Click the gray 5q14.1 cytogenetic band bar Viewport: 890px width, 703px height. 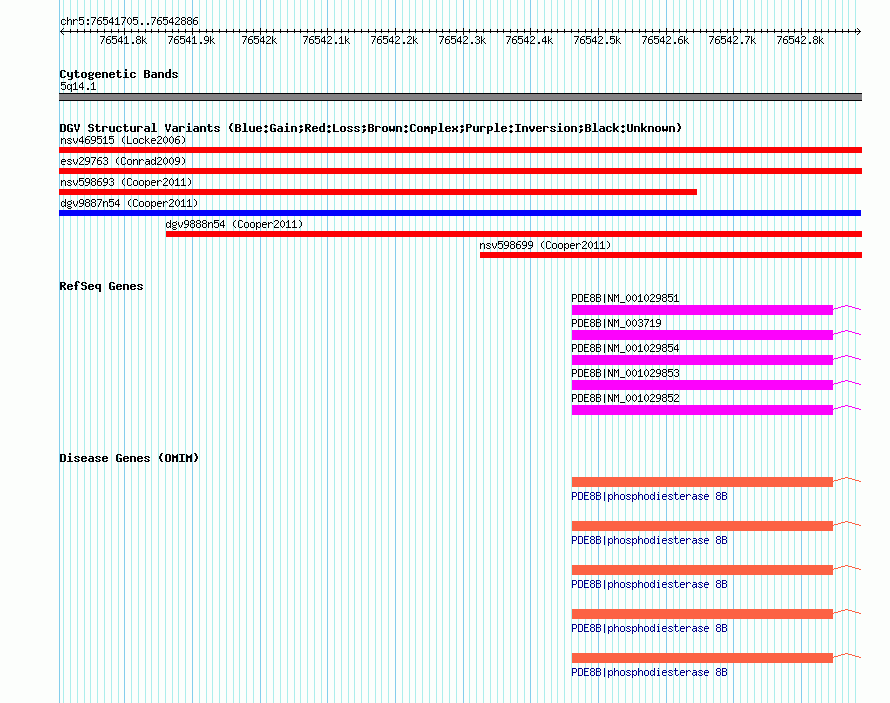(460, 97)
